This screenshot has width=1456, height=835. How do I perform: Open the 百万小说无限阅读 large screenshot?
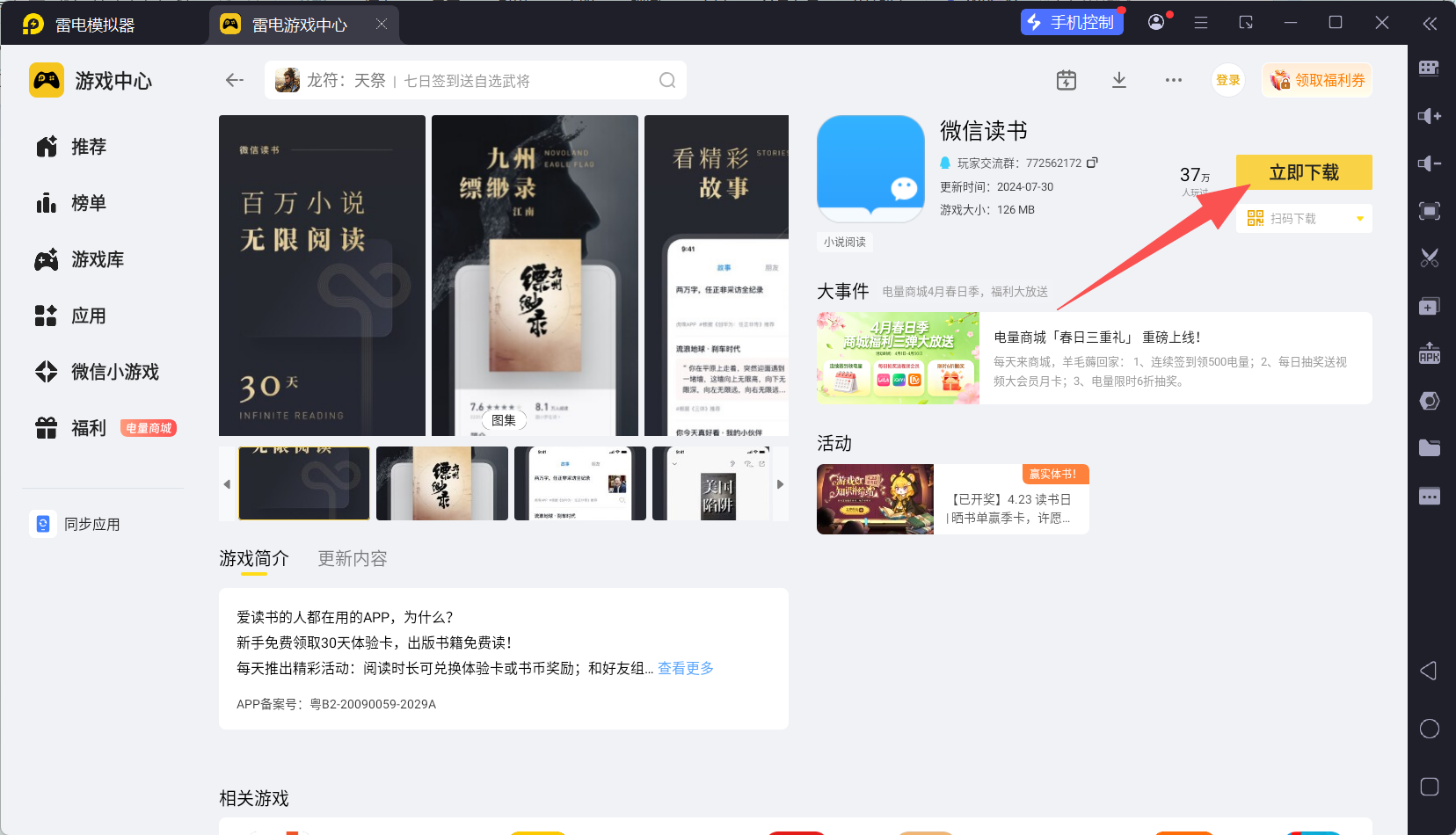click(x=322, y=275)
